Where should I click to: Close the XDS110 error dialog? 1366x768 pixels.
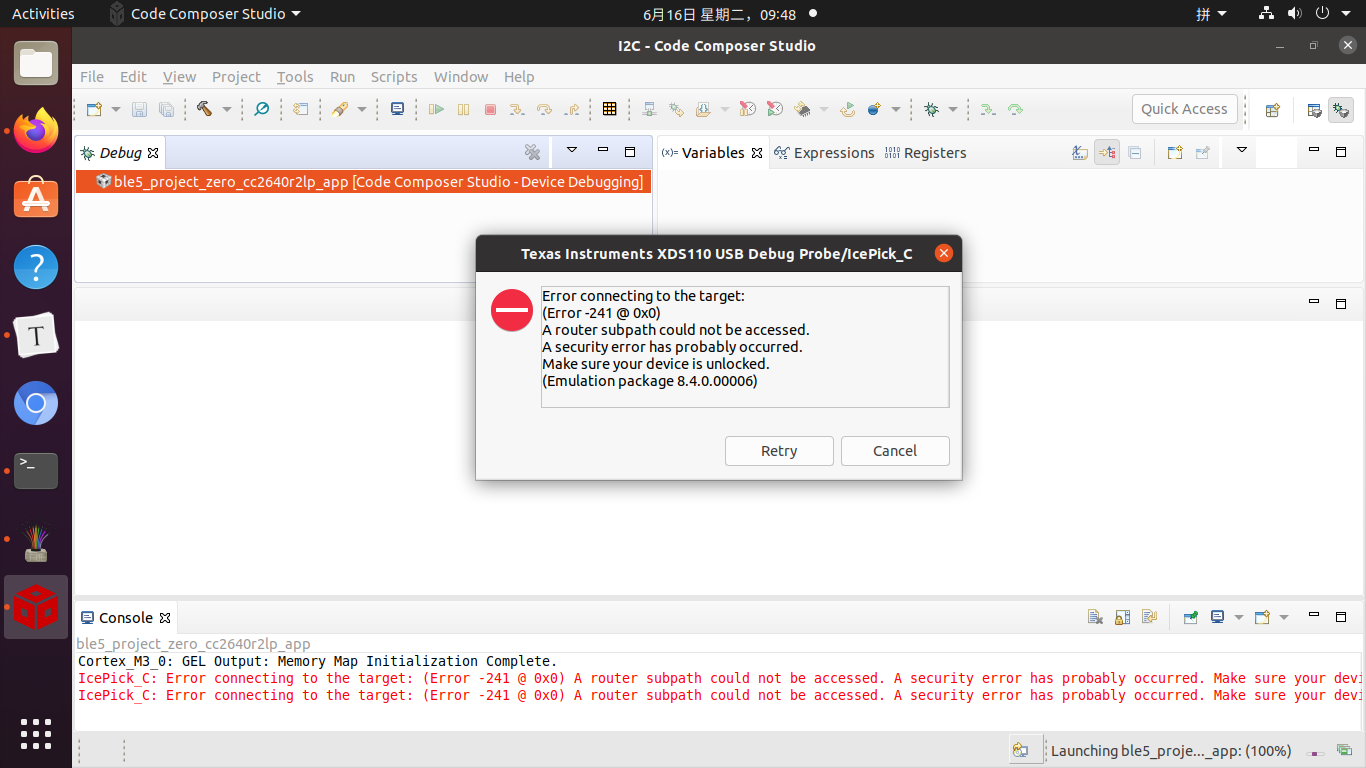click(x=943, y=254)
